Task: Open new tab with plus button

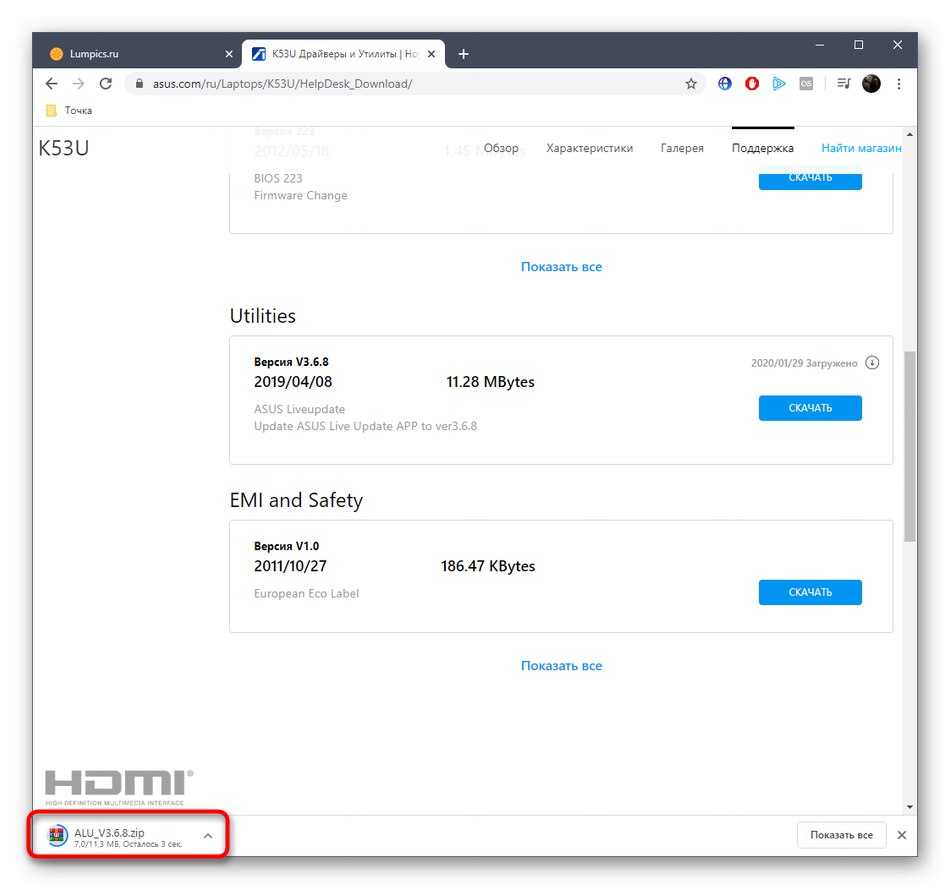Action: point(463,54)
